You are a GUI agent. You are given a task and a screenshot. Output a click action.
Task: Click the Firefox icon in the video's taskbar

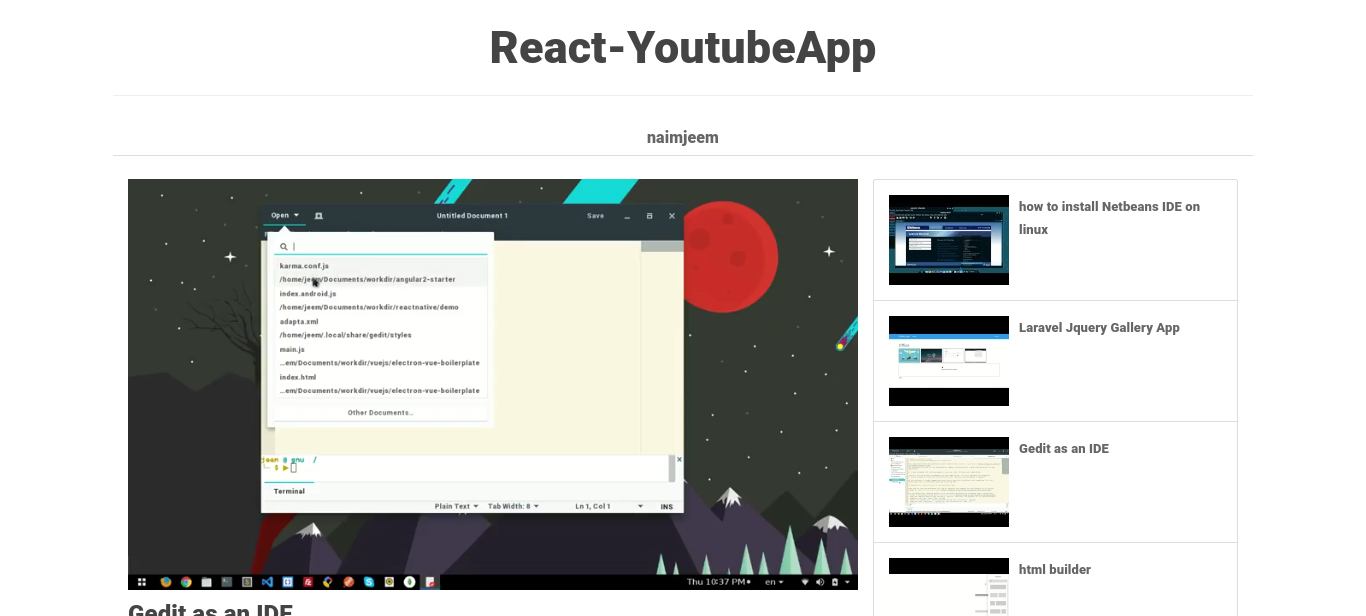tap(166, 582)
